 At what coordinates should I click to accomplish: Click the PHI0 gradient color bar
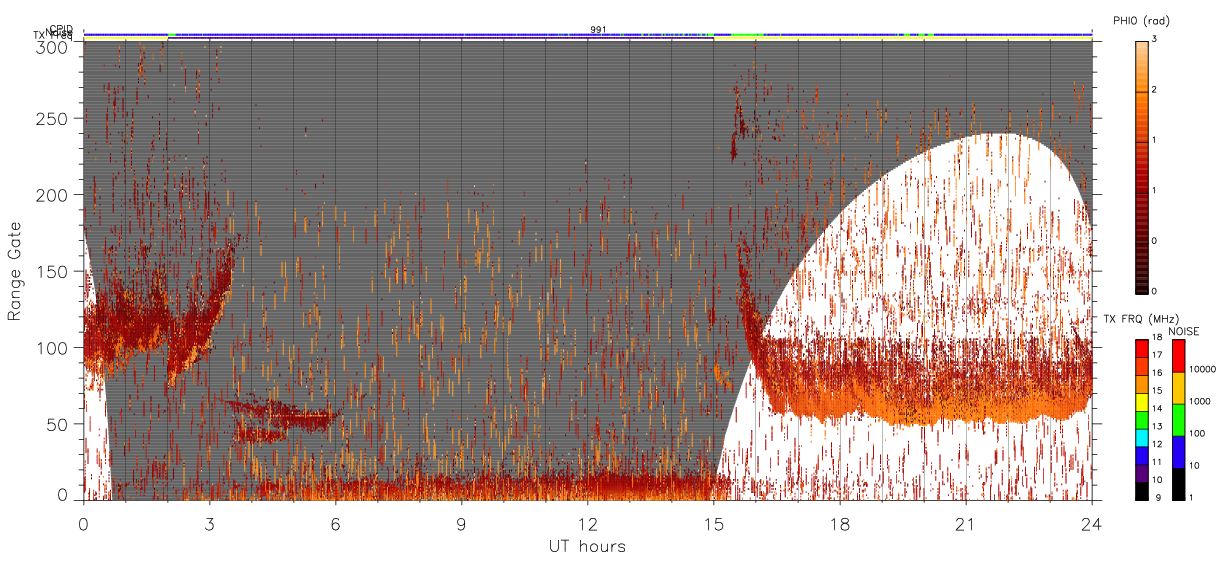click(x=1142, y=166)
